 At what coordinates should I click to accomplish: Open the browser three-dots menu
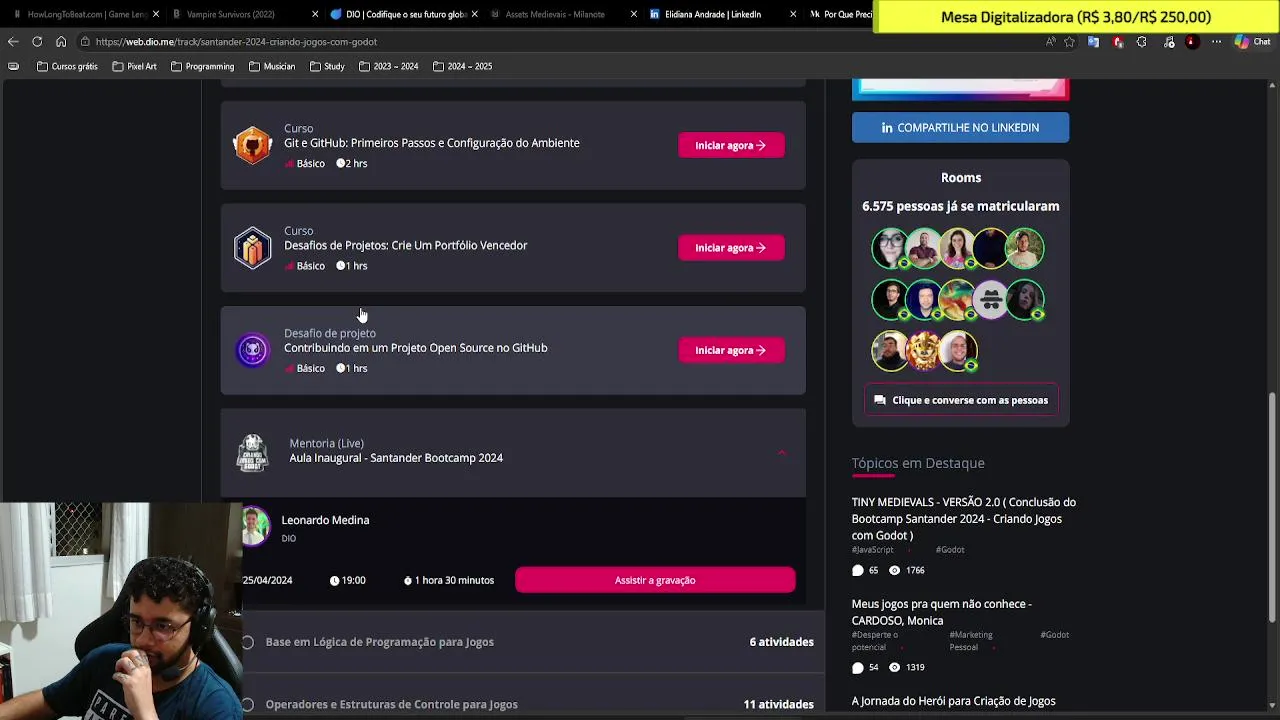point(1216,42)
